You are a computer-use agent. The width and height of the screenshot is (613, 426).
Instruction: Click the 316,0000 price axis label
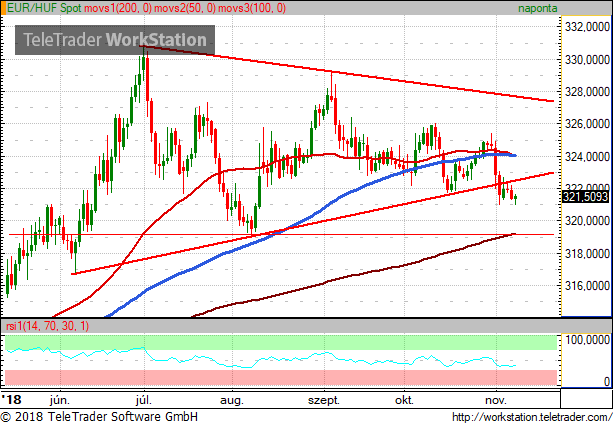pos(587,286)
